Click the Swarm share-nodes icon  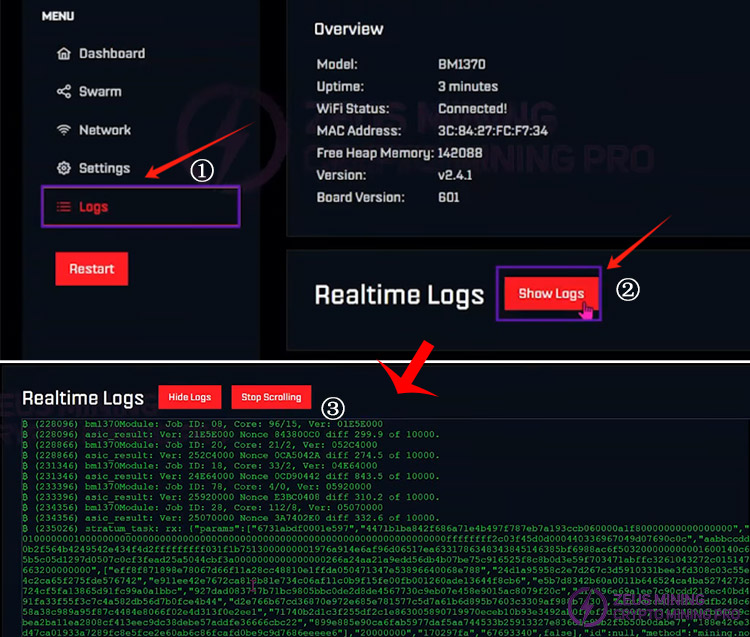(x=64, y=91)
